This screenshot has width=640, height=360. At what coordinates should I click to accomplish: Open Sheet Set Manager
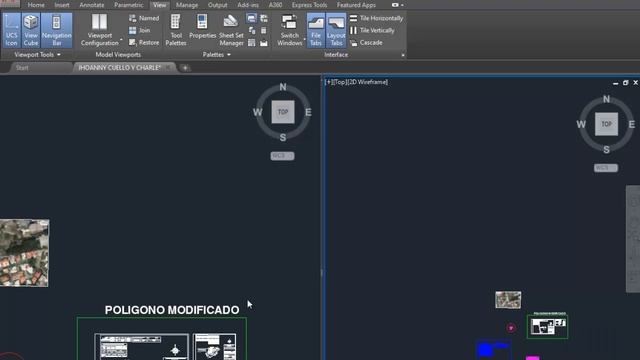(231, 30)
